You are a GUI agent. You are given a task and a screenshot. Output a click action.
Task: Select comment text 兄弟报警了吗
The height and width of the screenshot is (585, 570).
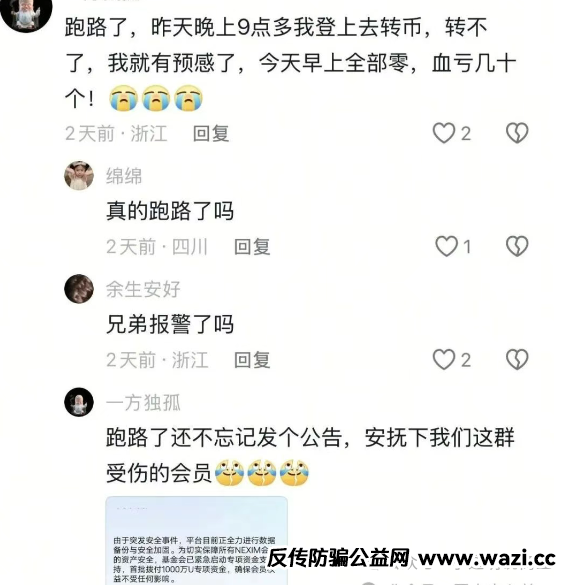tap(170, 324)
